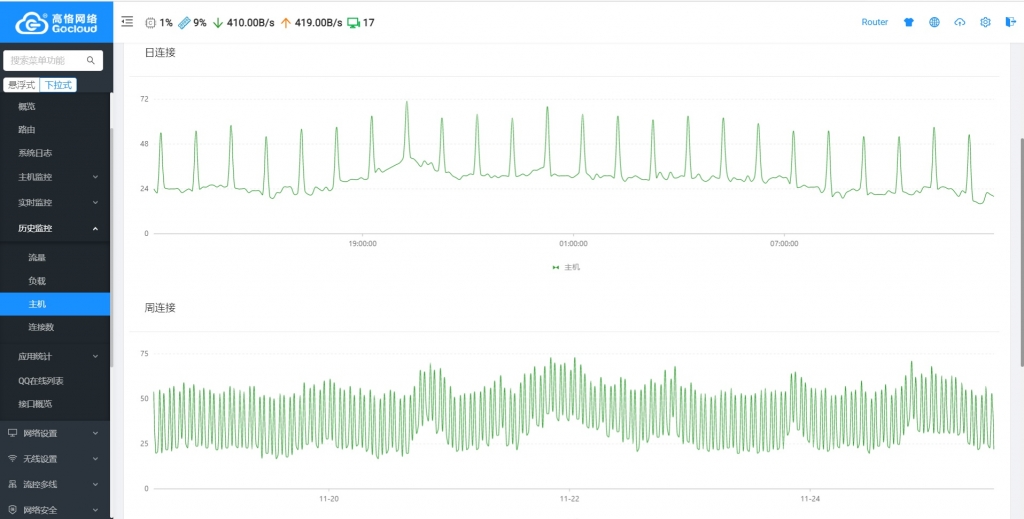The image size is (1024, 519).
Task: Click the CPU usage chip icon
Action: [150, 22]
